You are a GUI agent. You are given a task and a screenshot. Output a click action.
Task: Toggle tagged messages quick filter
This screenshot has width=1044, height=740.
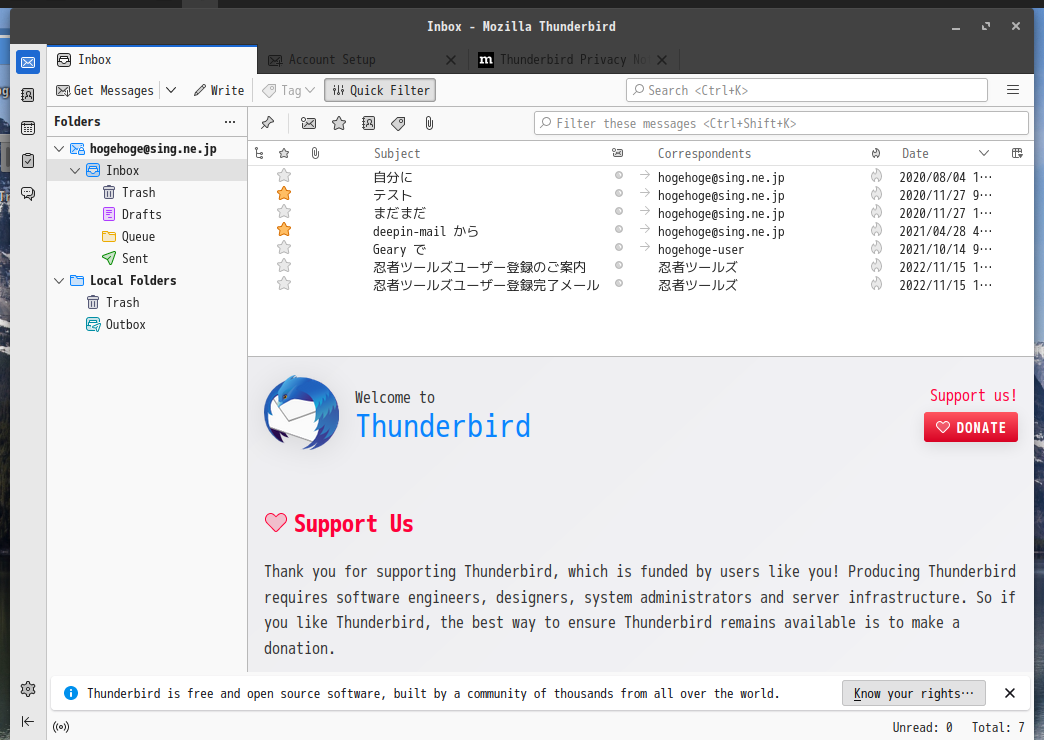(398, 123)
